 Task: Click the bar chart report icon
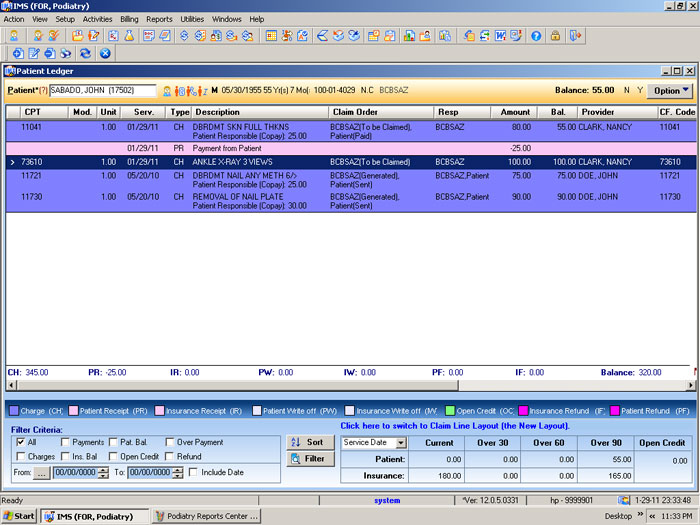(x=409, y=36)
